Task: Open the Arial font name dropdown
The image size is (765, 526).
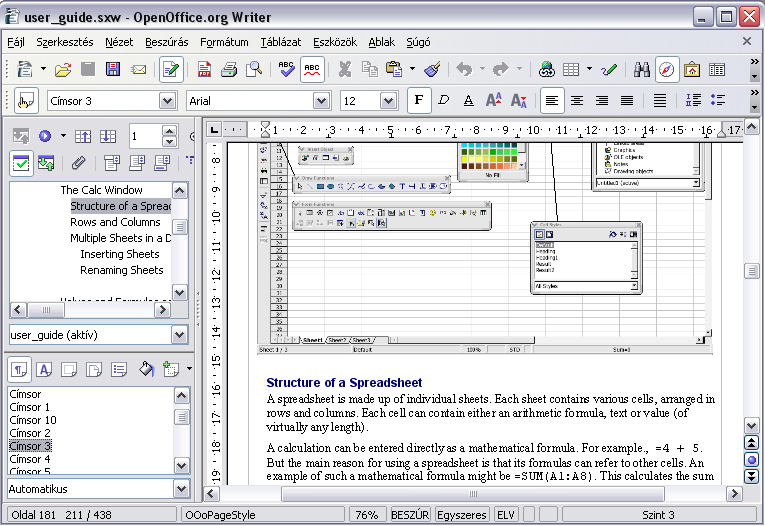Action: tap(321, 101)
